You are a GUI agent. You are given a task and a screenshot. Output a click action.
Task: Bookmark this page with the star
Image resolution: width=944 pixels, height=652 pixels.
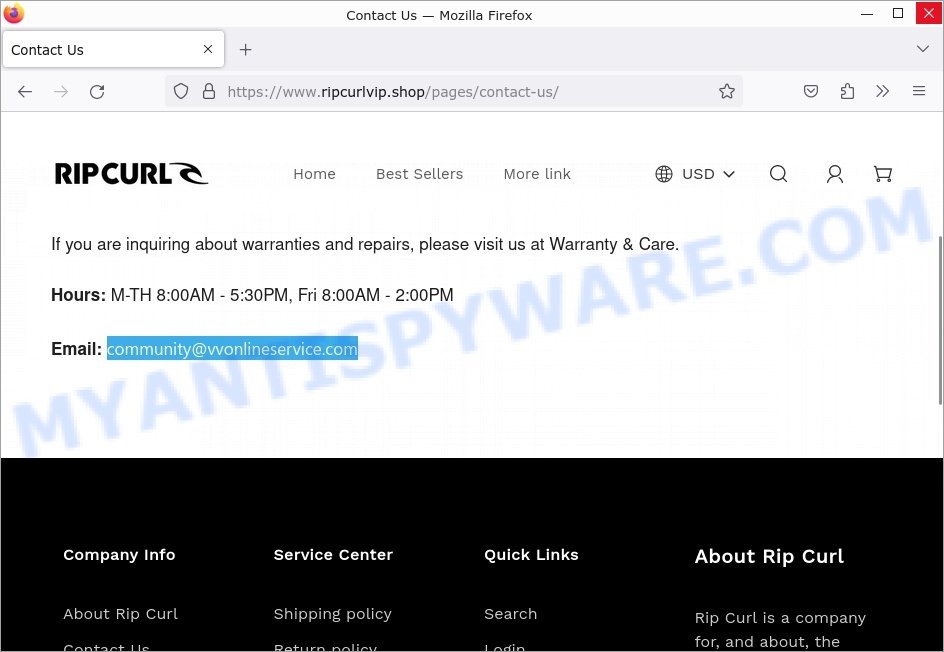tap(727, 92)
